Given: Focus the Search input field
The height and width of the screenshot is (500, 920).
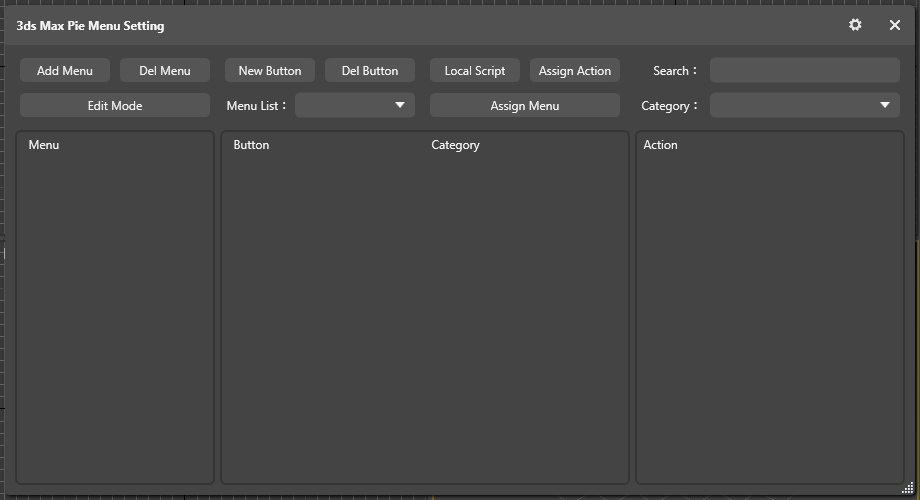Looking at the screenshot, I should pyautogui.click(x=804, y=70).
